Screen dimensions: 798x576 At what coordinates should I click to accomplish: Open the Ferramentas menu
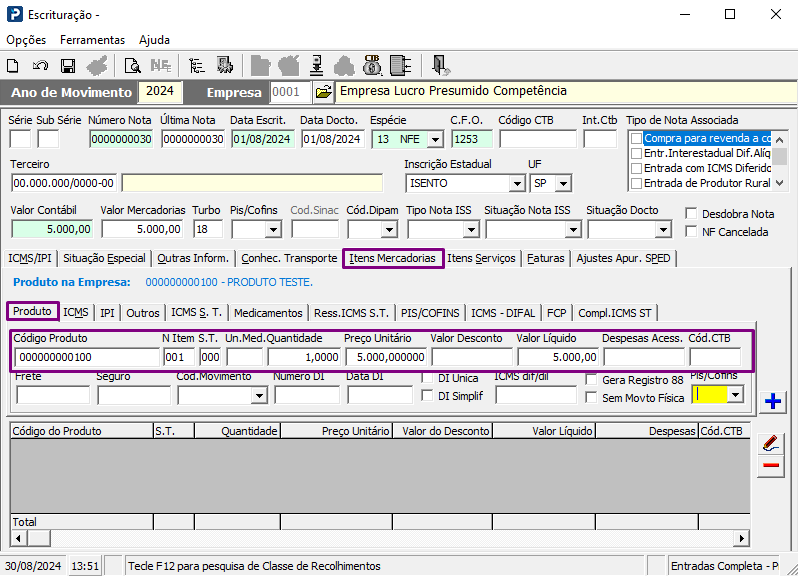(x=92, y=40)
